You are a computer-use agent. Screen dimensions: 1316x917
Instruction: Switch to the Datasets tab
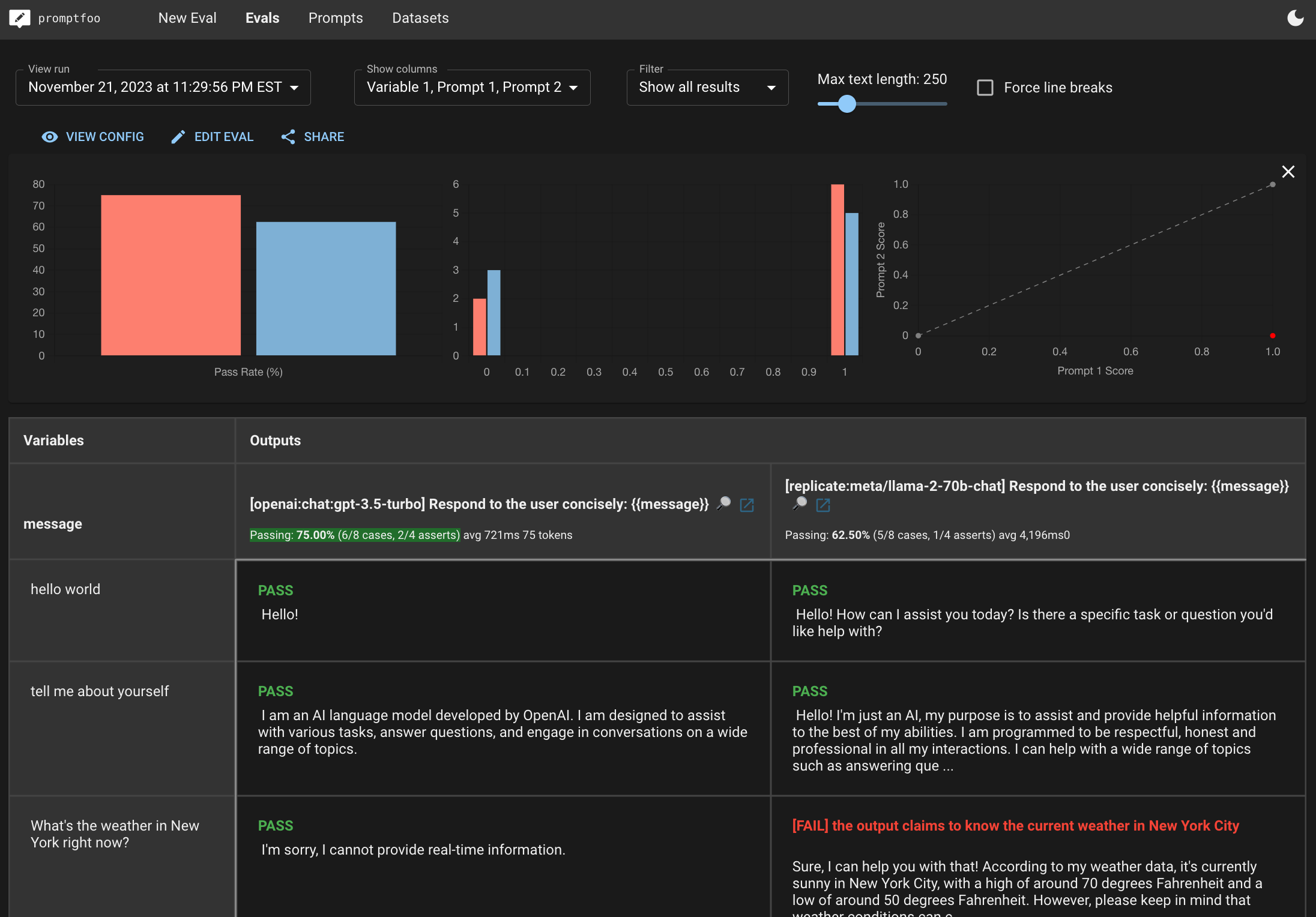pyautogui.click(x=420, y=18)
